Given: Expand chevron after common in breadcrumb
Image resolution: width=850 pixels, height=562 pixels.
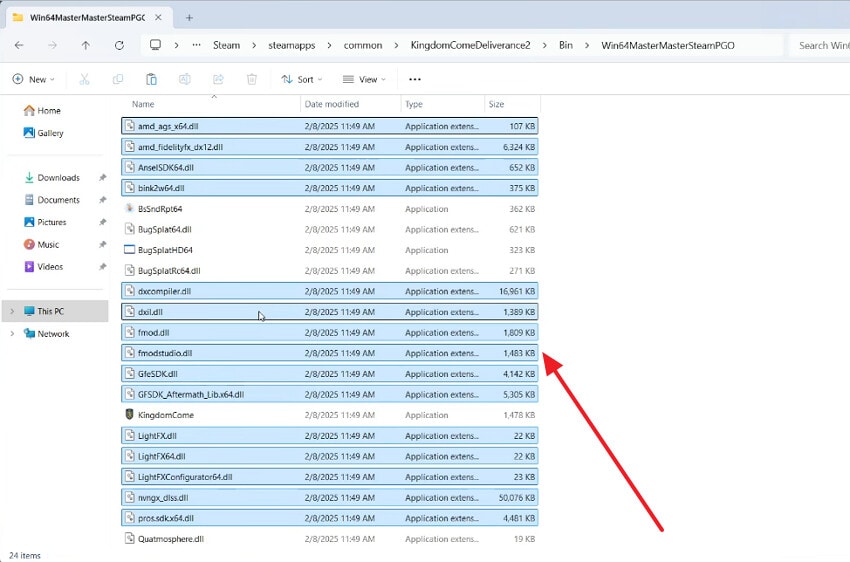Looking at the screenshot, I should 396,46.
